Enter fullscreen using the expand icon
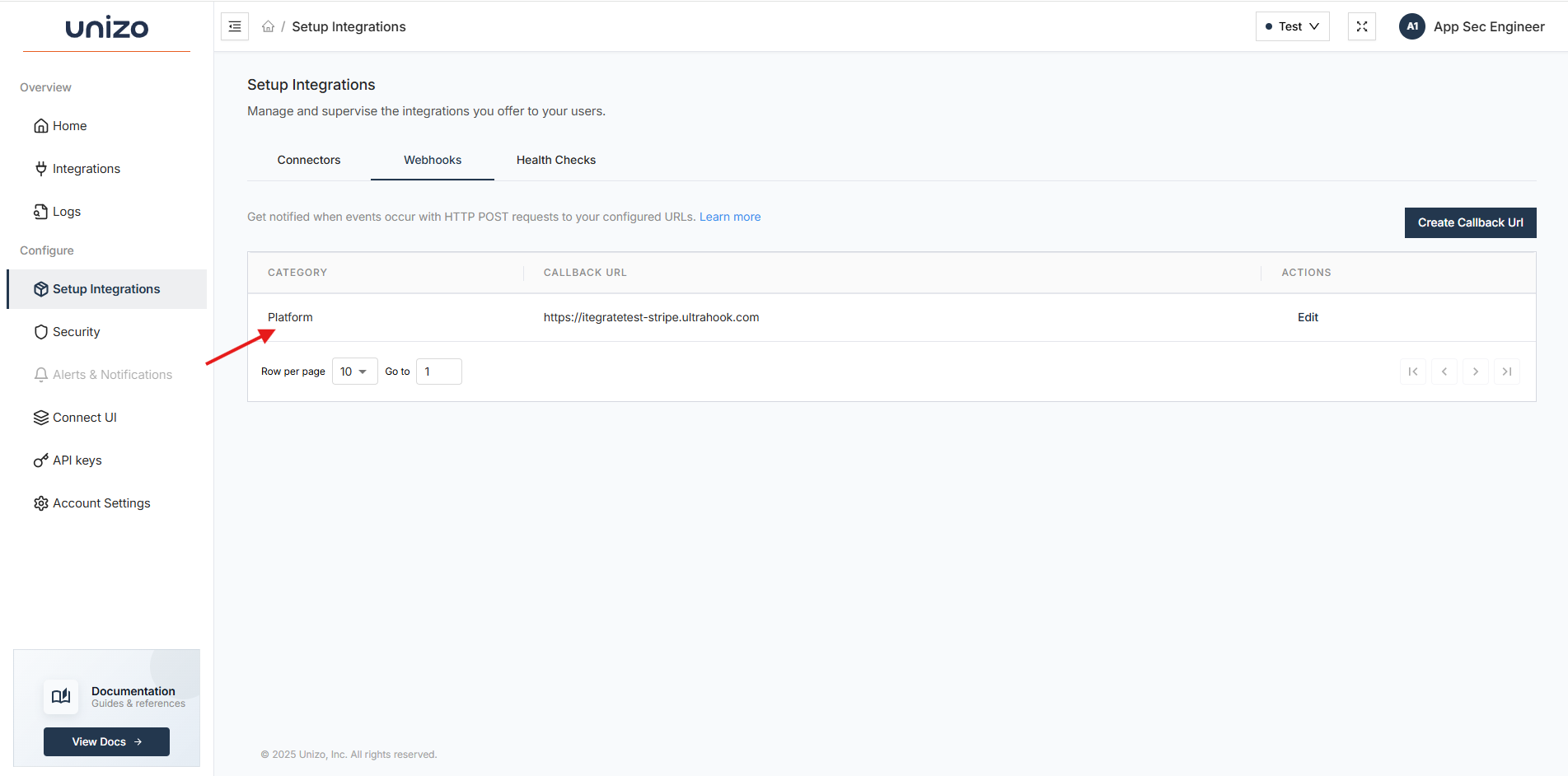The height and width of the screenshot is (776, 1568). coord(1361,26)
